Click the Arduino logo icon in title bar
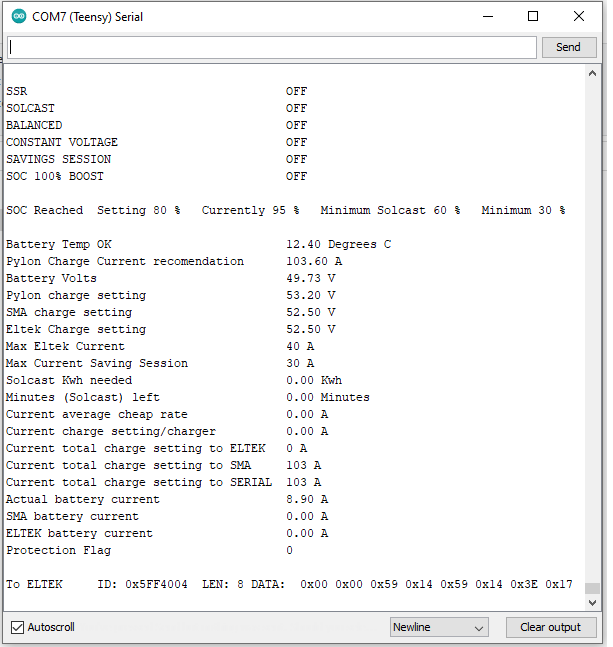This screenshot has width=613, height=647. click(x=19, y=17)
